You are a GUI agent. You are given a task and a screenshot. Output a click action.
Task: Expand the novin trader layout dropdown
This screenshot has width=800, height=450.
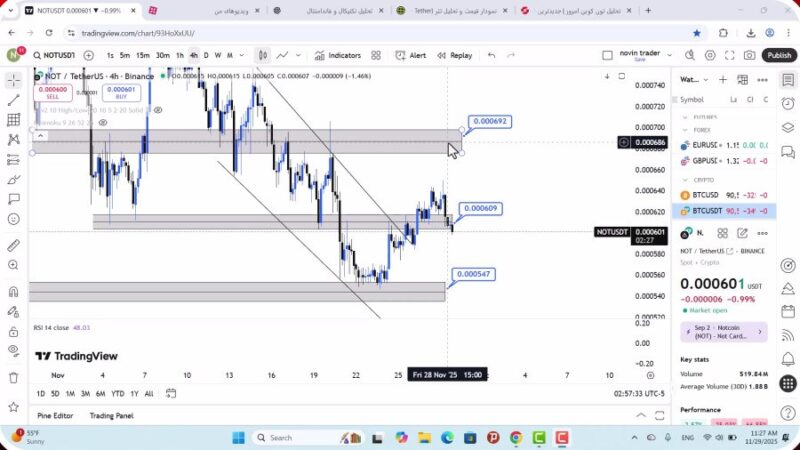point(667,56)
